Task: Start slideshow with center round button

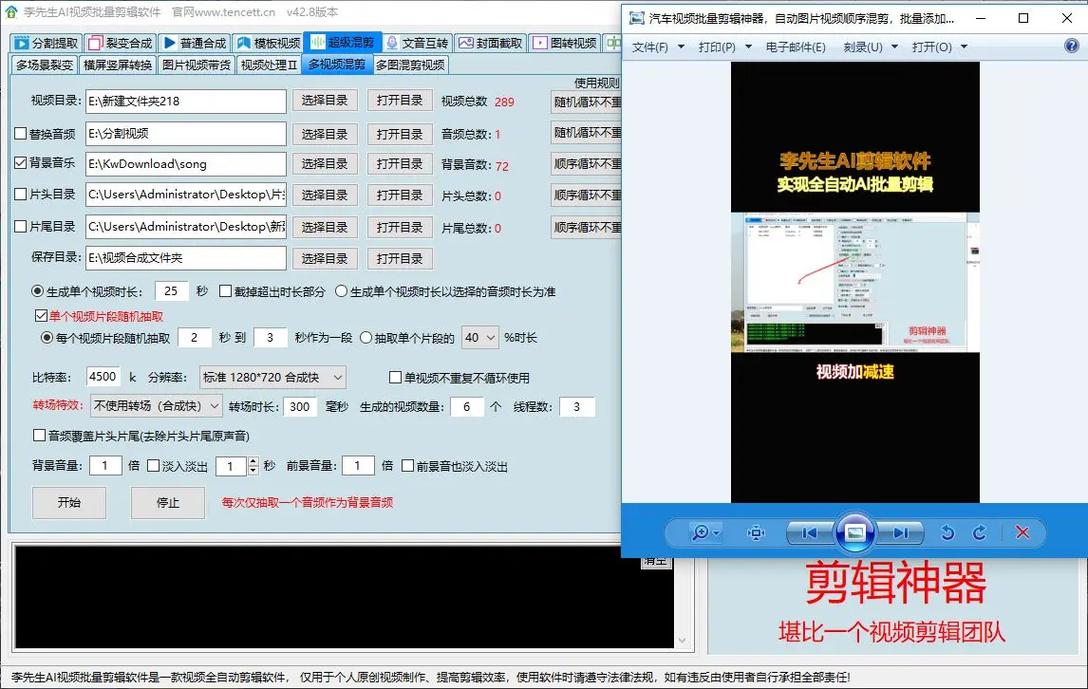Action: coord(855,533)
